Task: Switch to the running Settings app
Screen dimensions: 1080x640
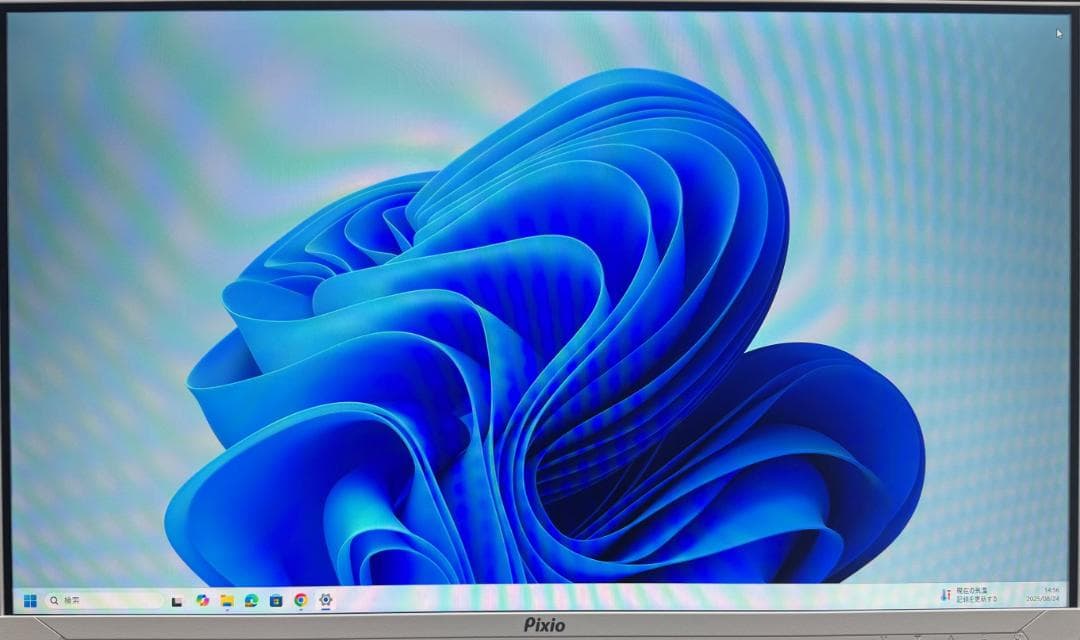Action: pos(325,600)
